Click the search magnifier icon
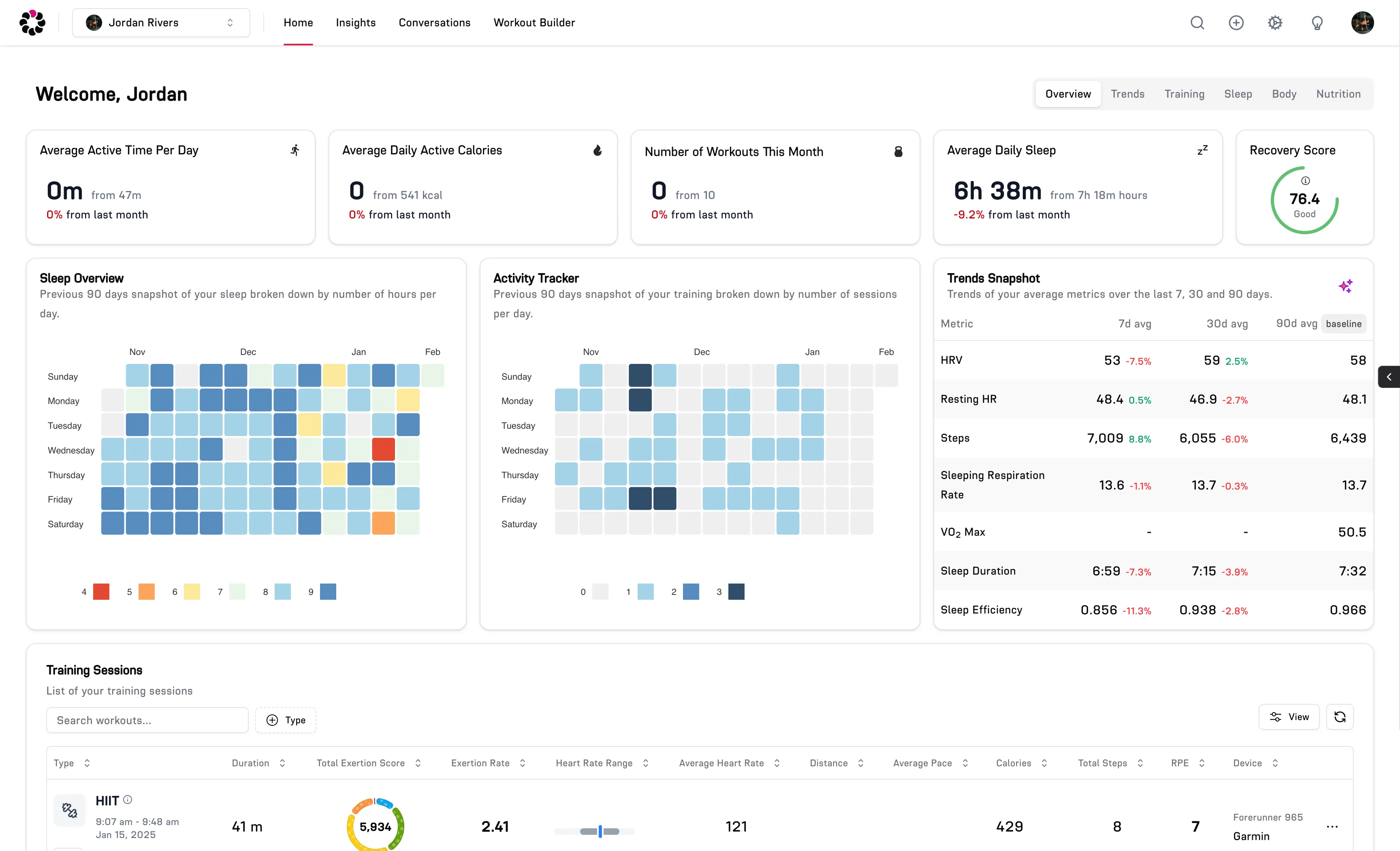Image resolution: width=1400 pixels, height=851 pixels. [1197, 23]
